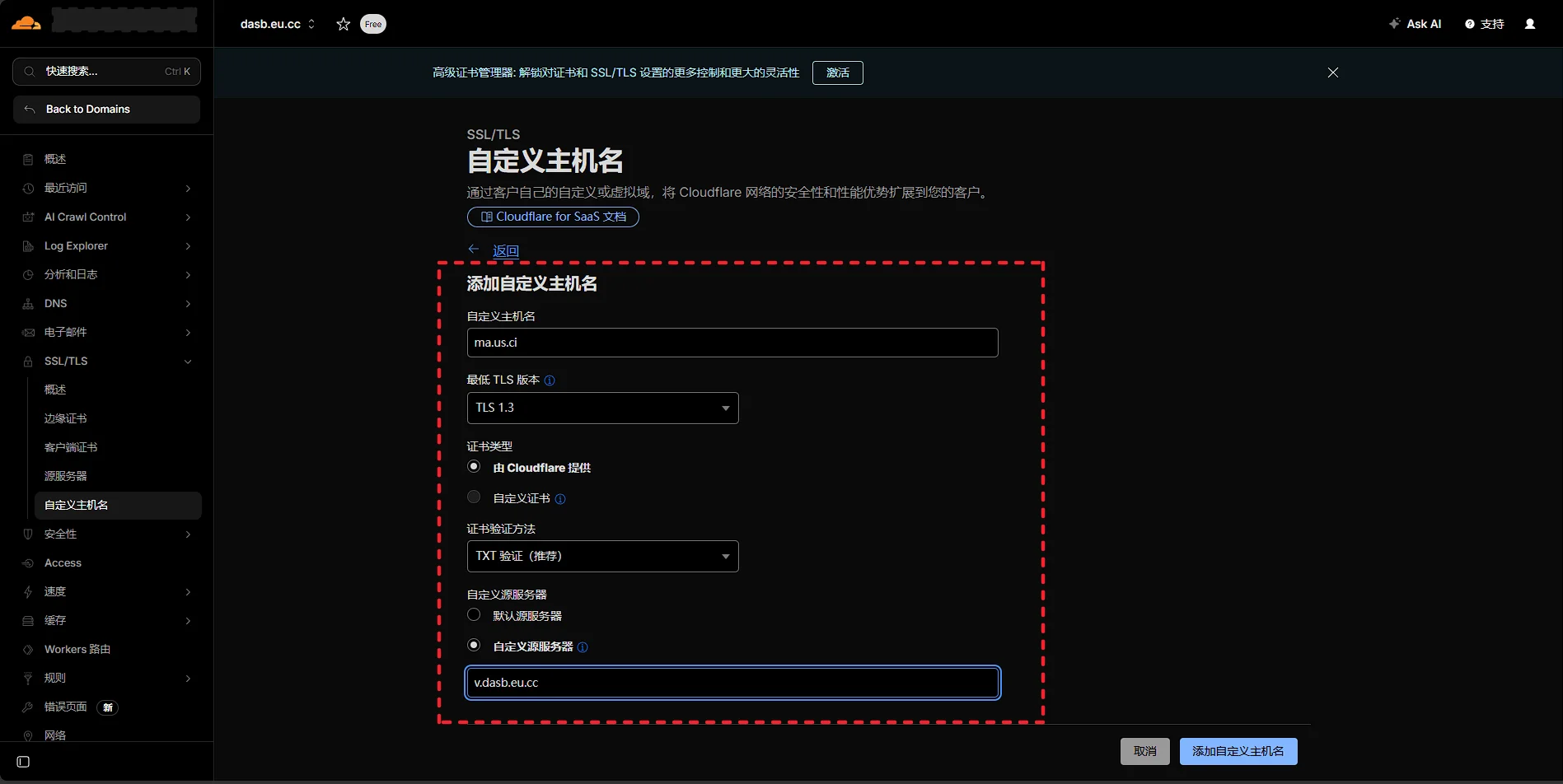The width and height of the screenshot is (1563, 784).
Task: Click the origin server input v.dasb.eu.cc
Action: pyautogui.click(x=732, y=683)
